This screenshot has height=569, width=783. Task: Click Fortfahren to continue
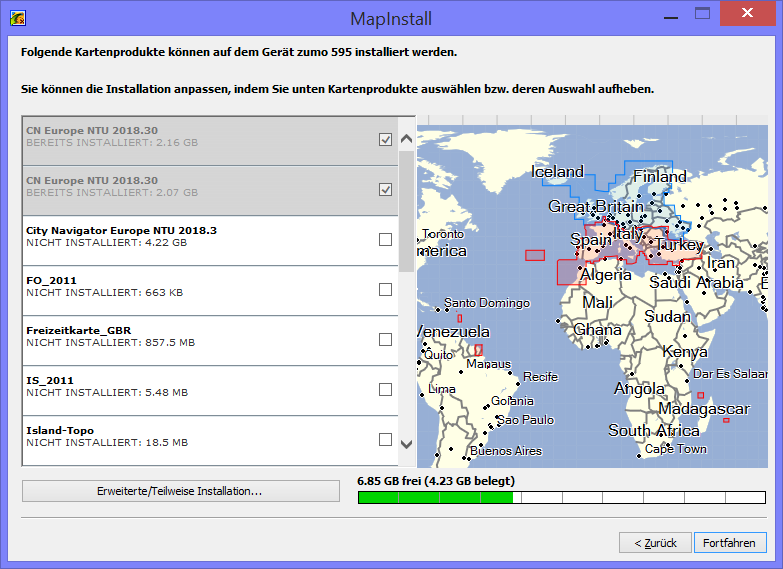pyautogui.click(x=730, y=543)
